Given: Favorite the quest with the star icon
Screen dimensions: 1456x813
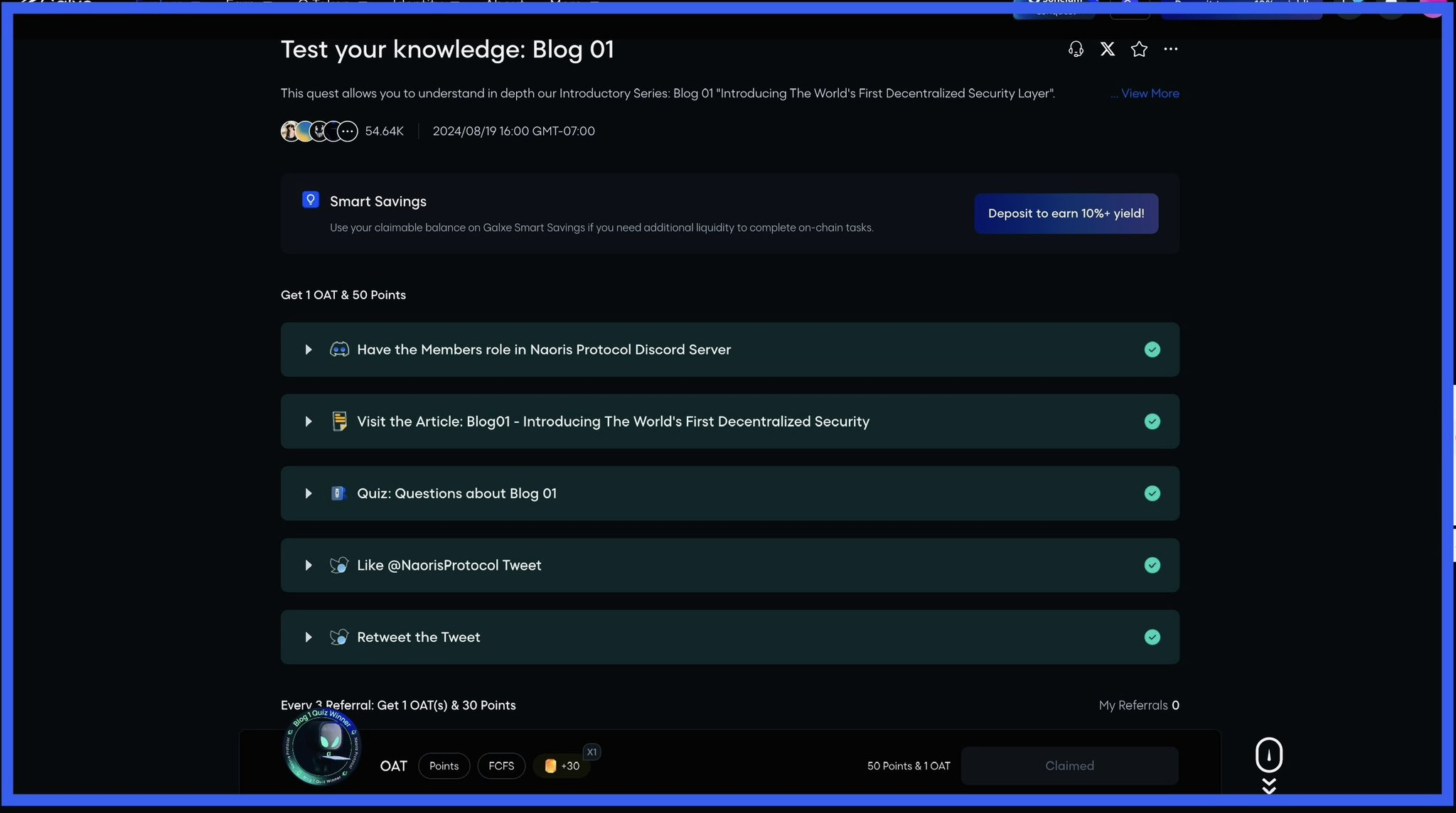Looking at the screenshot, I should pyautogui.click(x=1139, y=49).
